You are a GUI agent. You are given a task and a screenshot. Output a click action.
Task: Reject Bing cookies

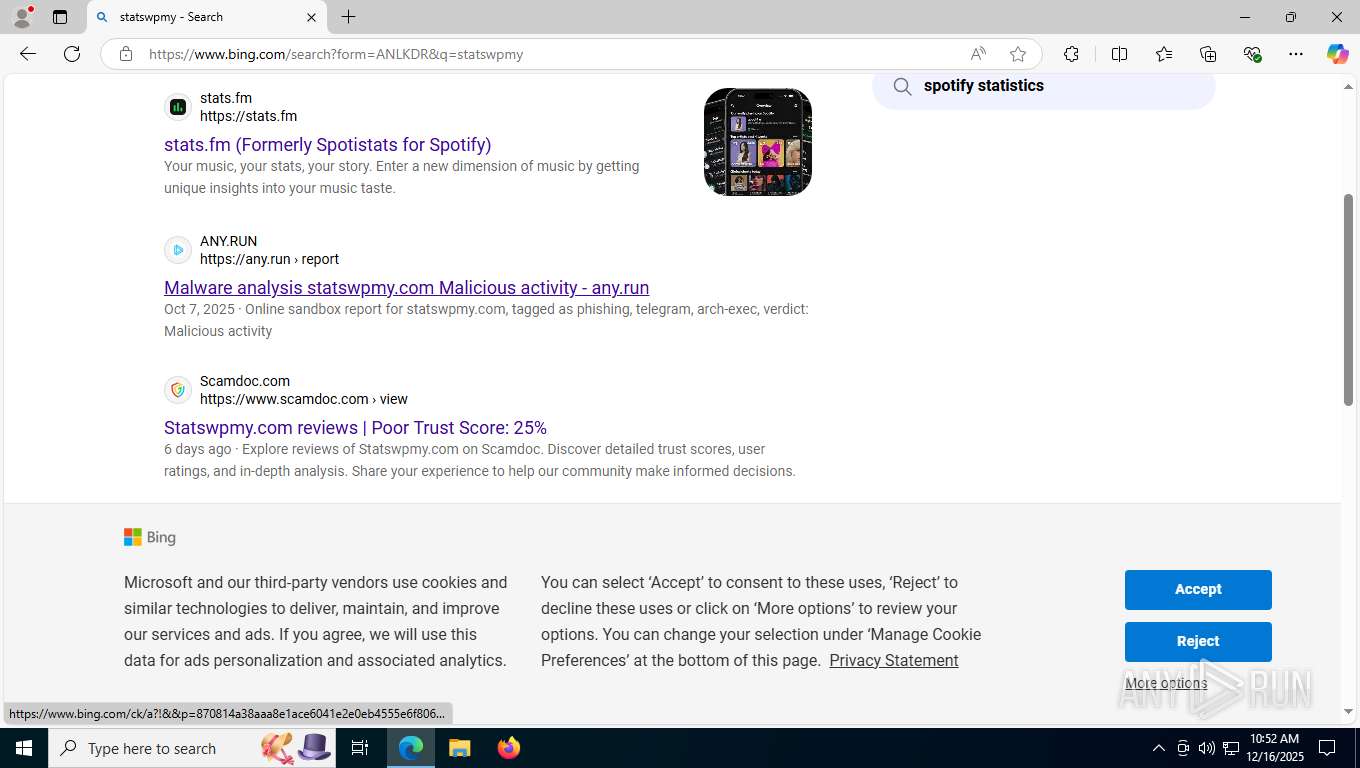tap(1198, 642)
